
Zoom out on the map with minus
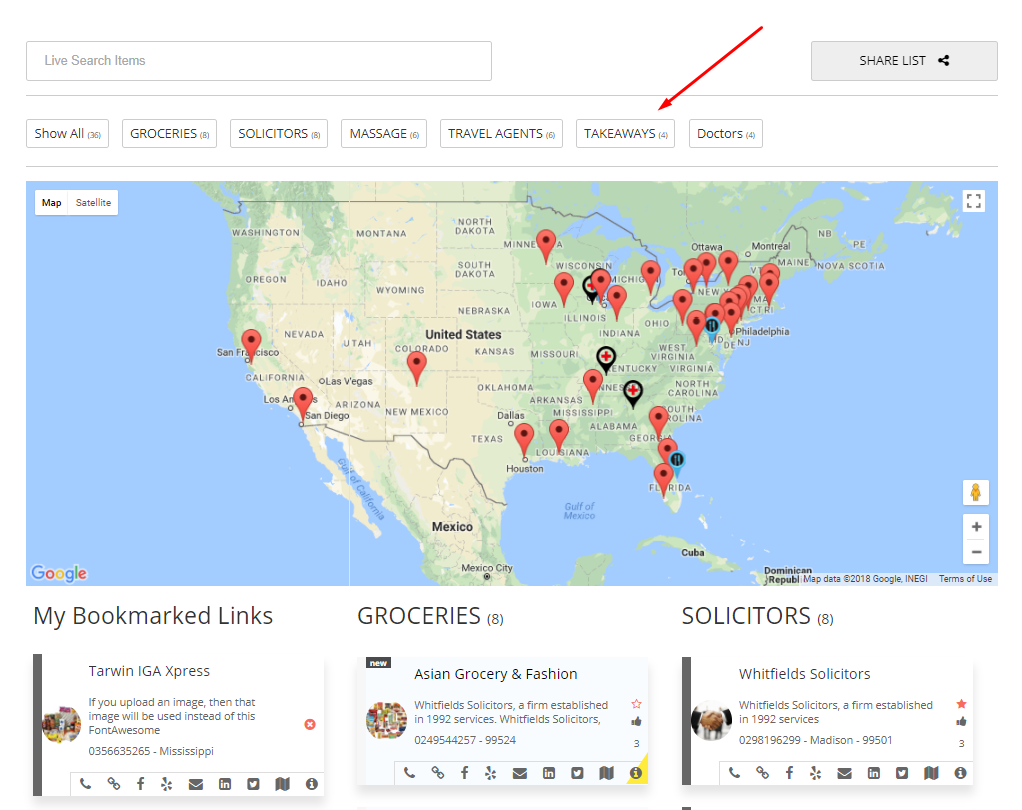(976, 552)
